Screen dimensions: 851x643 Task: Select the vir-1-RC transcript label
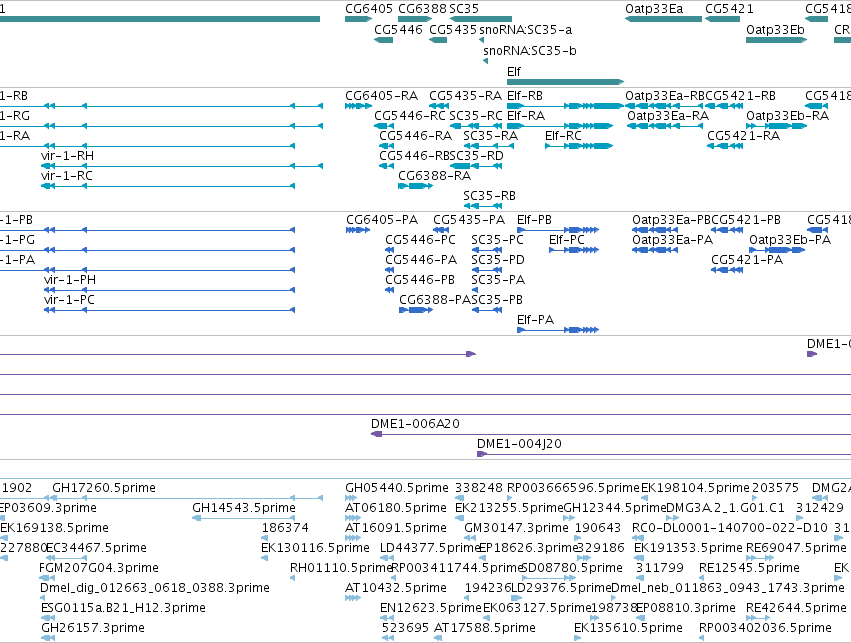[67, 176]
